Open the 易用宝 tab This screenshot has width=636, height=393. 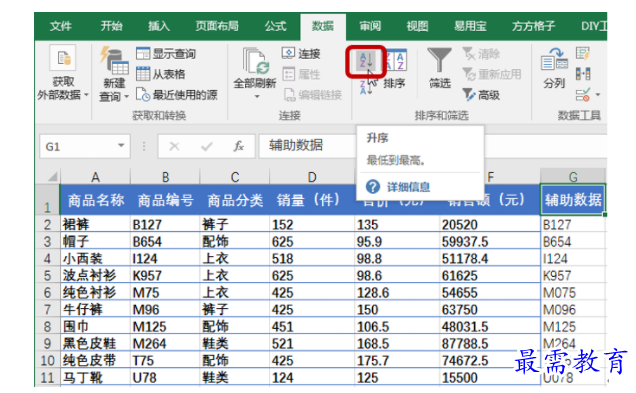point(470,26)
